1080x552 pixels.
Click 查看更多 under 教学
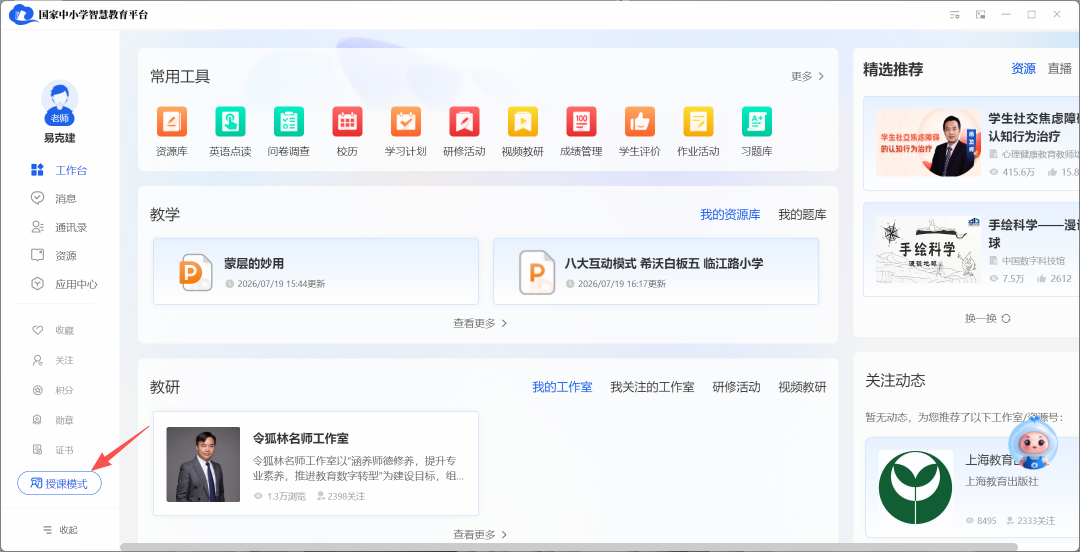click(x=480, y=323)
